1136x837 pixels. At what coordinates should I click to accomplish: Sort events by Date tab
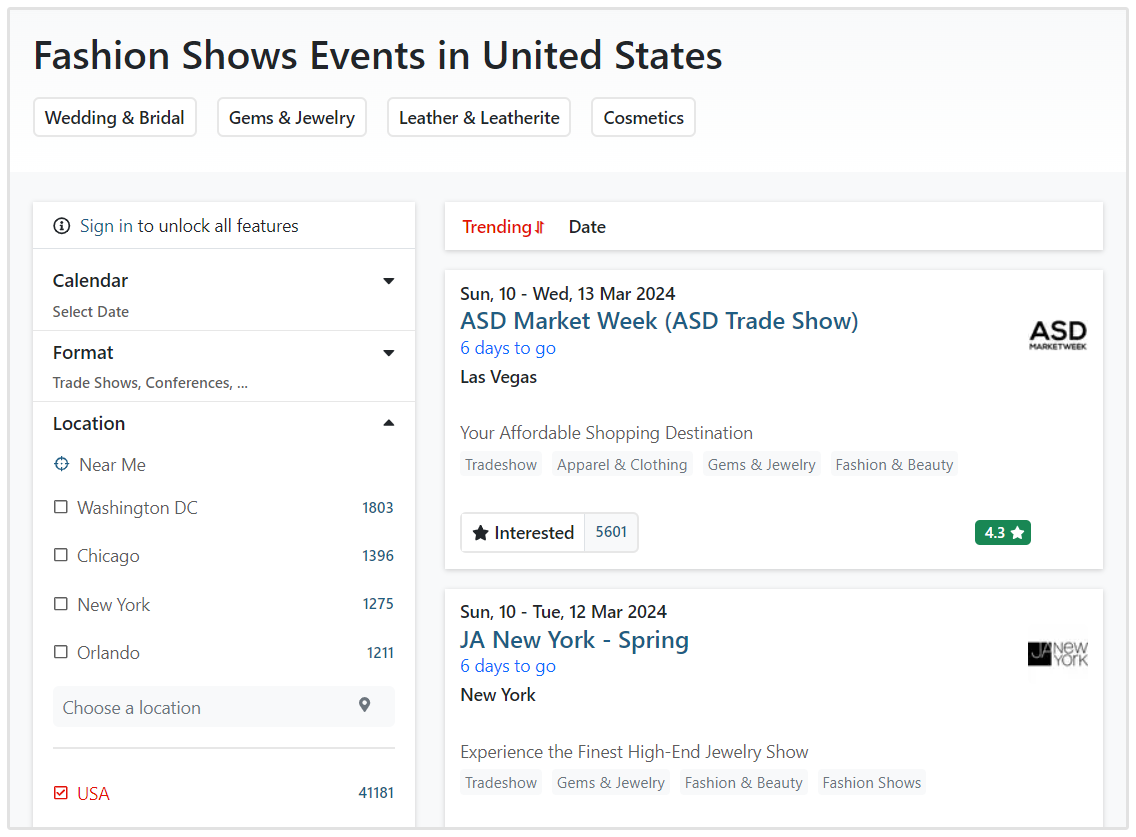(587, 227)
